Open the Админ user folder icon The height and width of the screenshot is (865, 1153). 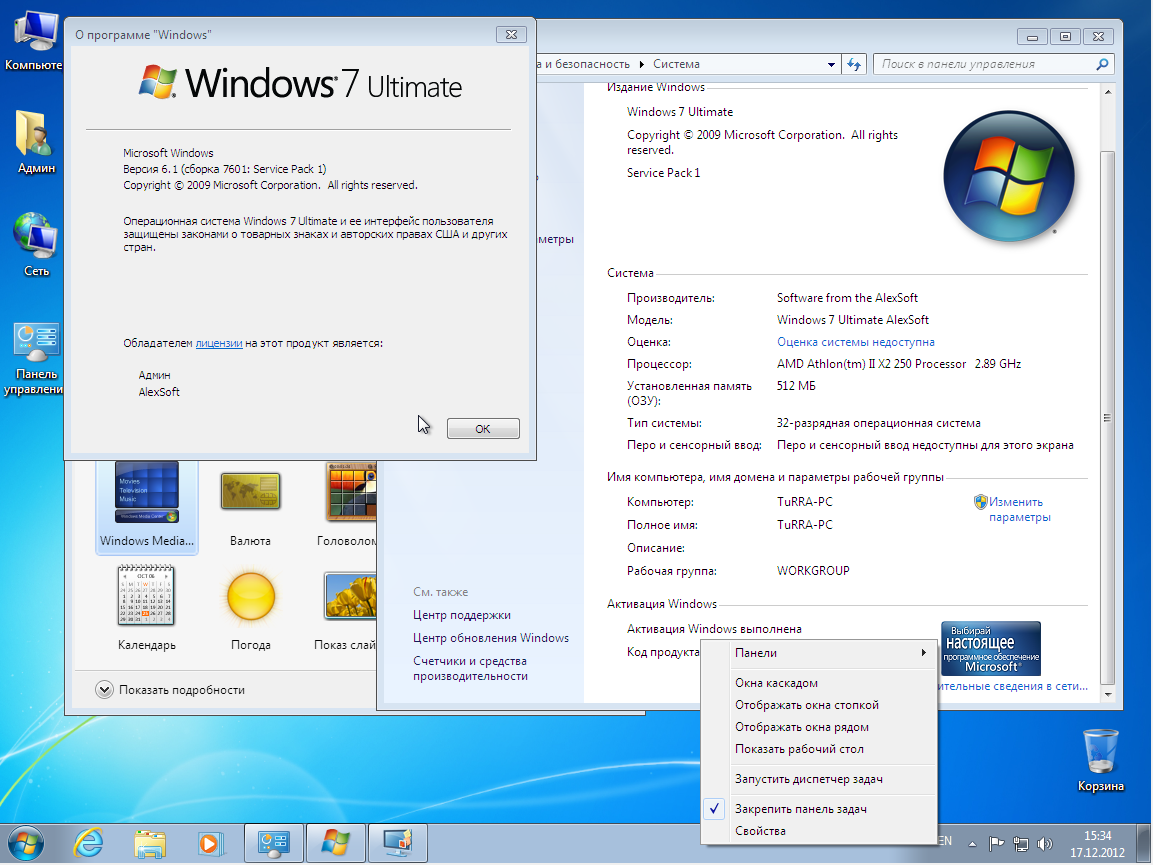[35, 142]
